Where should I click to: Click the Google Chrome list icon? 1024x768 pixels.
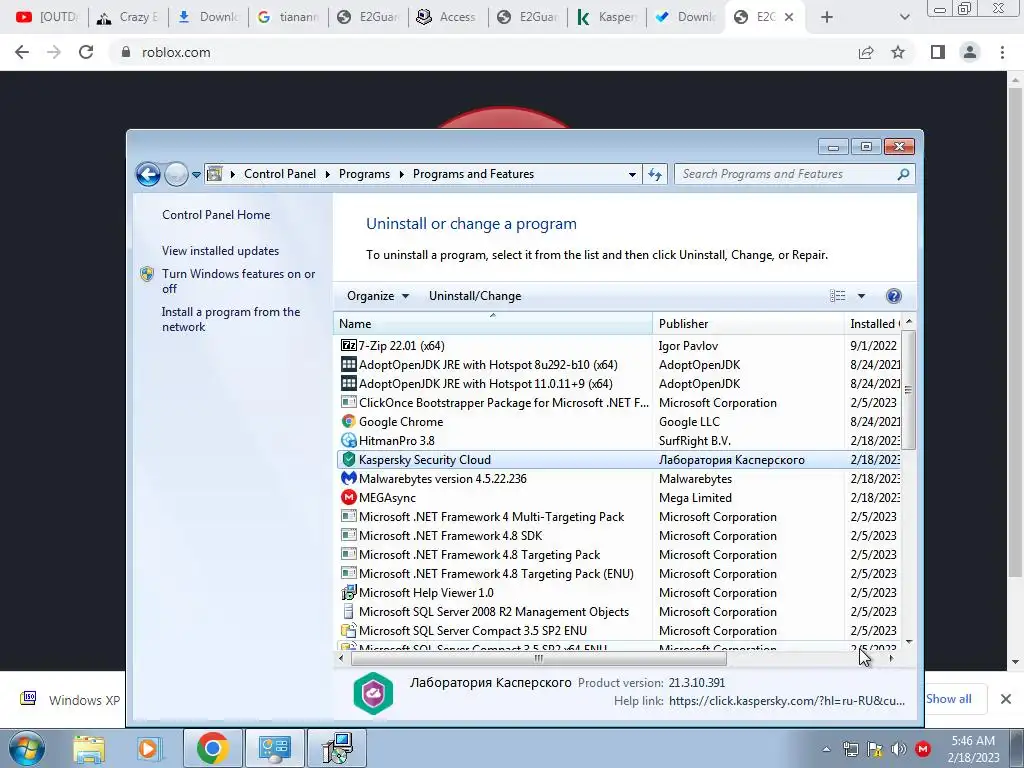point(349,422)
